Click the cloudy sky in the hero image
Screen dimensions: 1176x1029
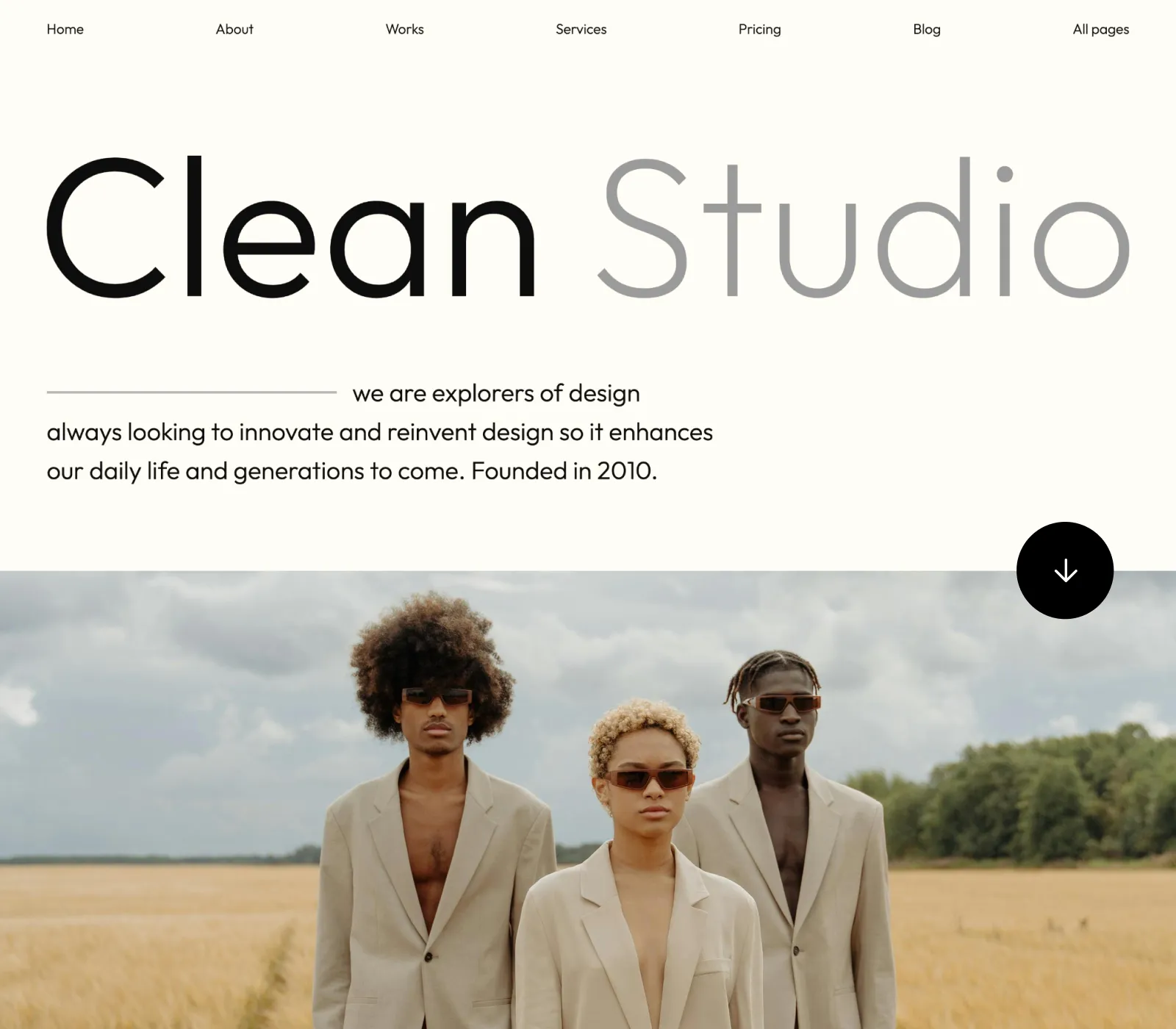tap(184, 698)
